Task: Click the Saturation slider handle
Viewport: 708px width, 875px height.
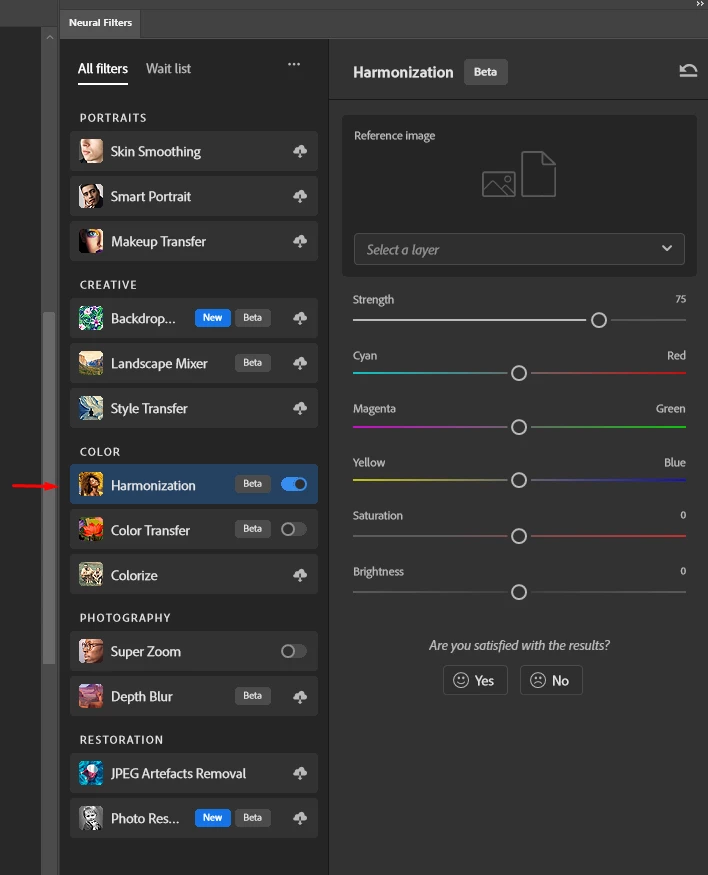Action: pos(519,536)
